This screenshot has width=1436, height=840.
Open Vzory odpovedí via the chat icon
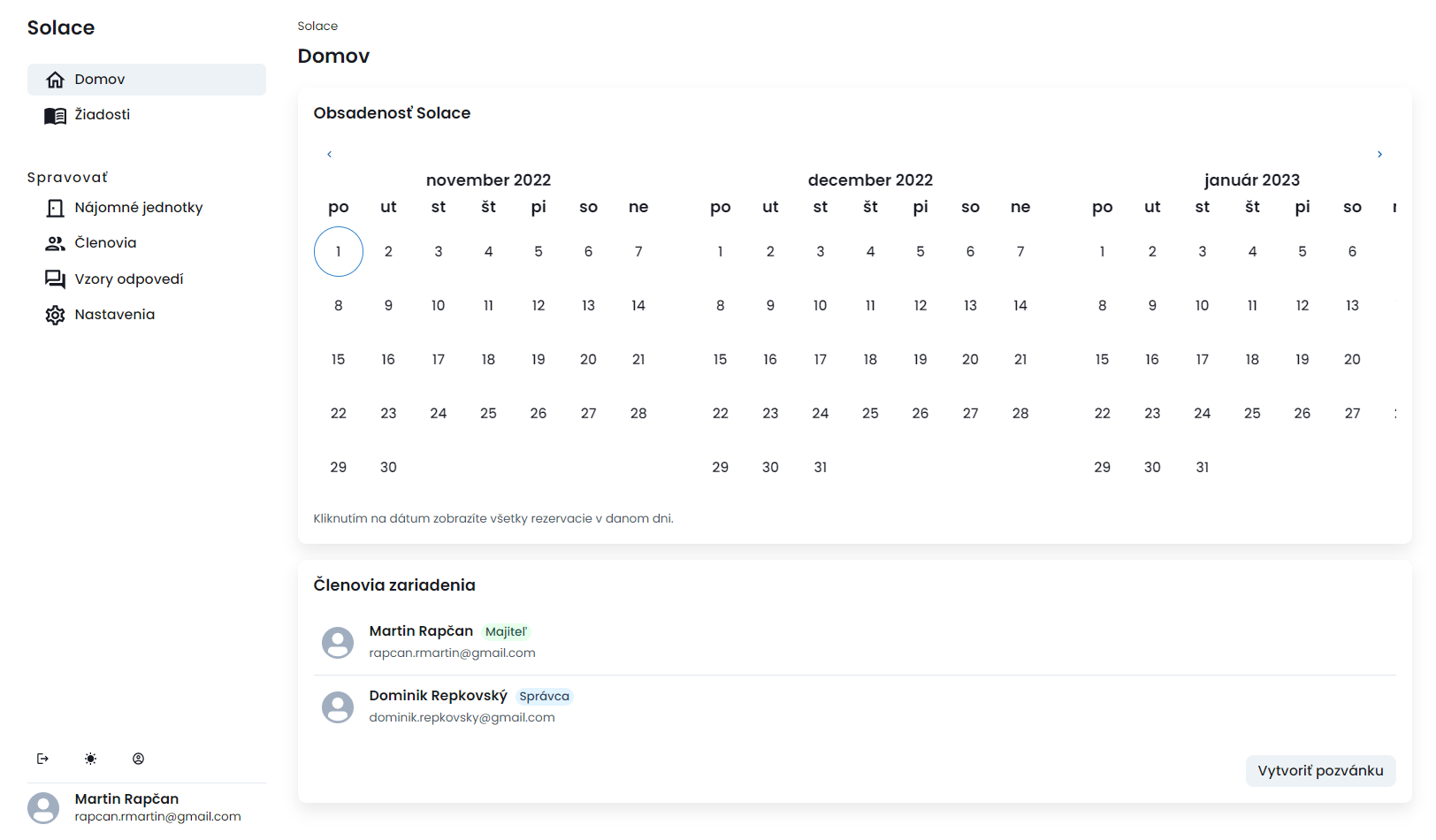coord(55,279)
